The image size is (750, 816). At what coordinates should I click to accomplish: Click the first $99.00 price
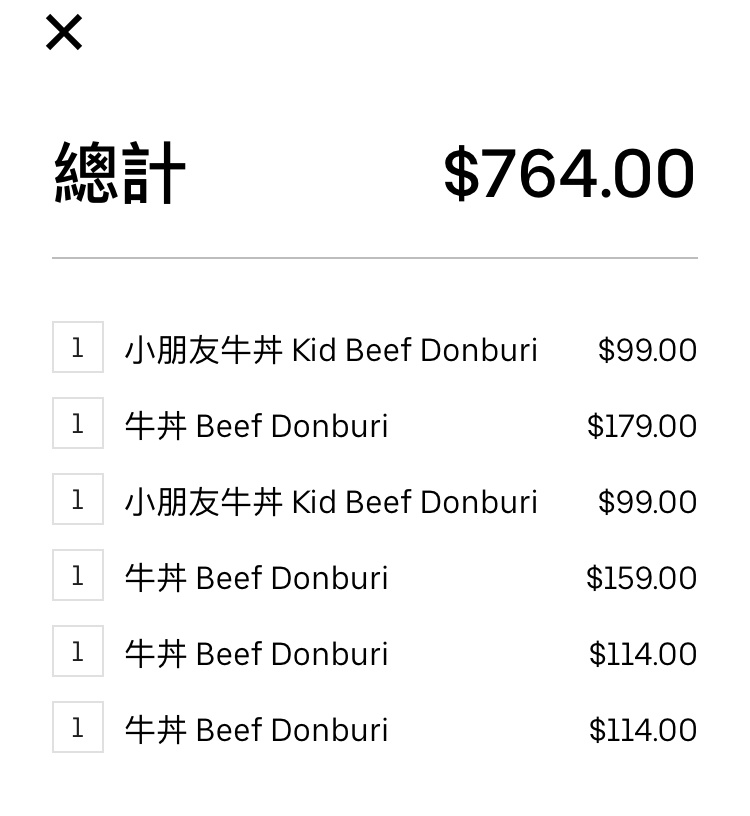click(x=647, y=350)
